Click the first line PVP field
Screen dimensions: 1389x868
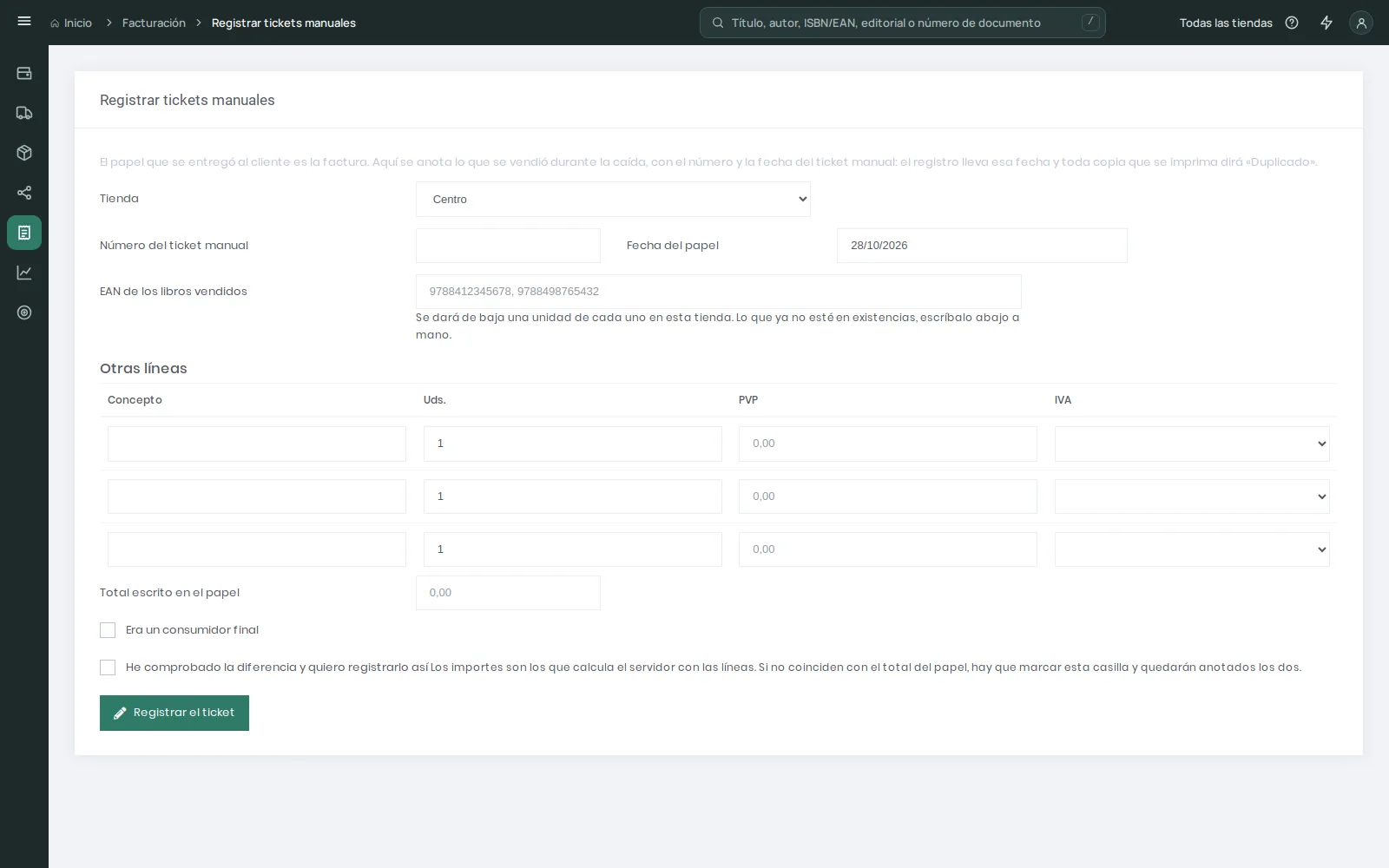[x=888, y=444]
